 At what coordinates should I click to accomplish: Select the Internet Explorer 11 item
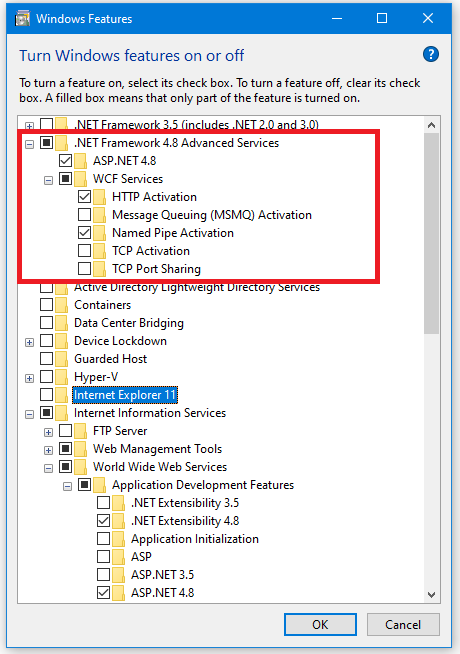125,395
